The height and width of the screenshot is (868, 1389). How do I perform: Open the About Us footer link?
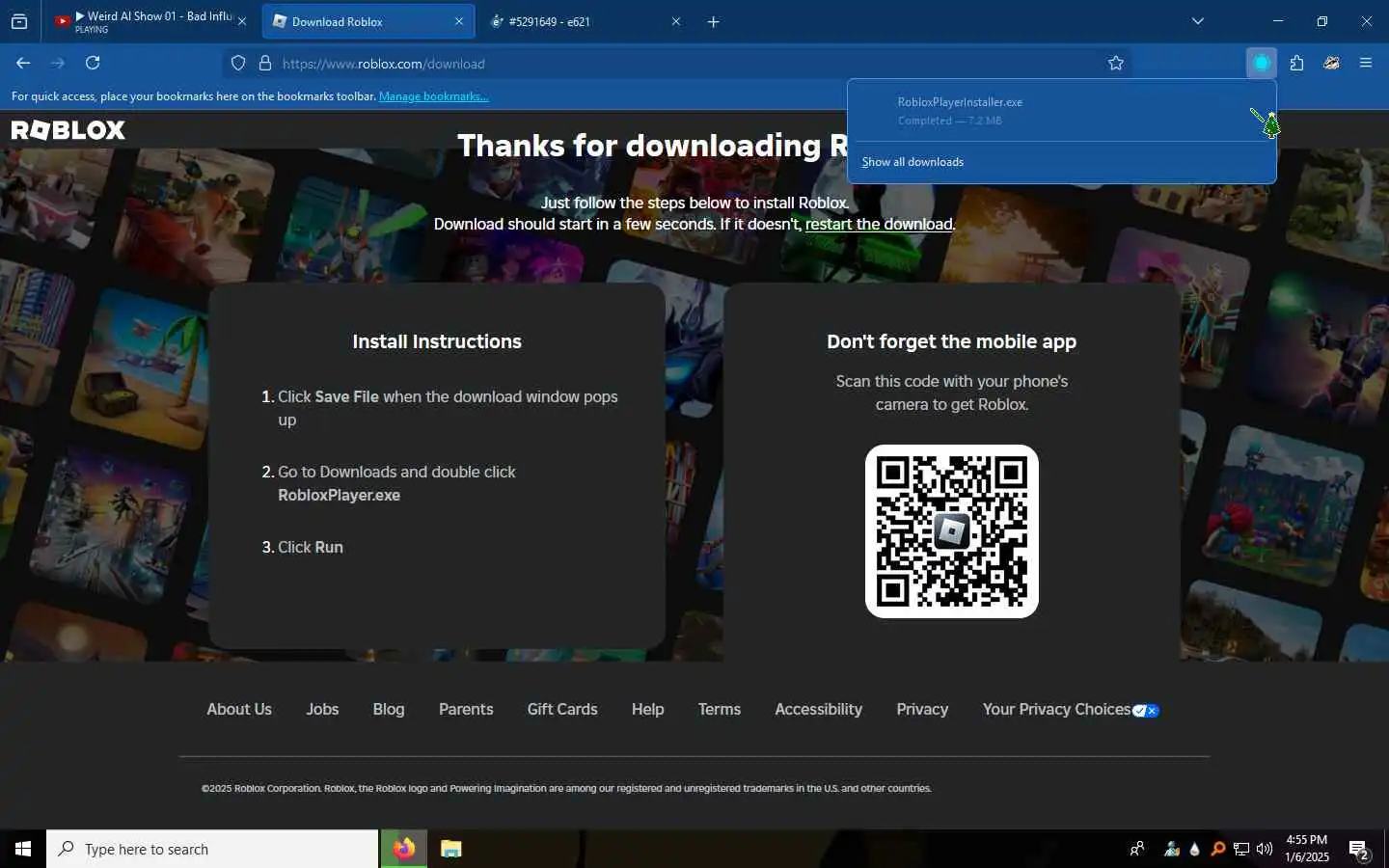click(239, 709)
